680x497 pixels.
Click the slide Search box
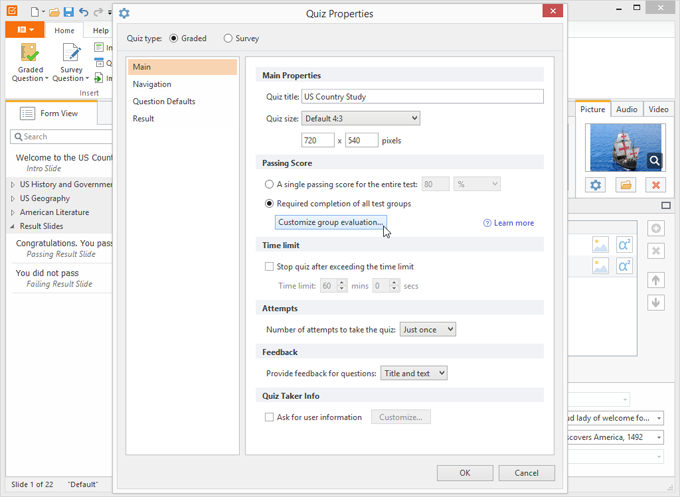point(61,137)
